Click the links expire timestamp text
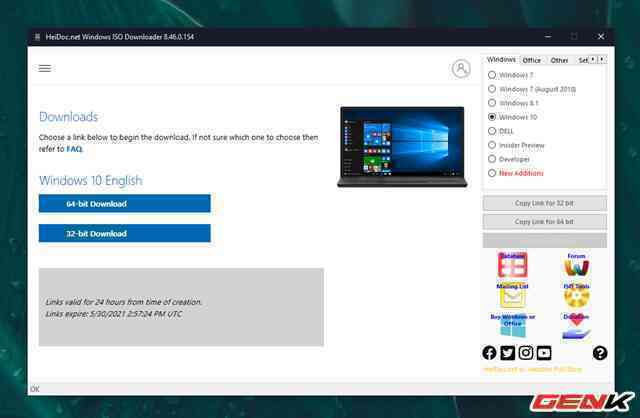 (114, 314)
